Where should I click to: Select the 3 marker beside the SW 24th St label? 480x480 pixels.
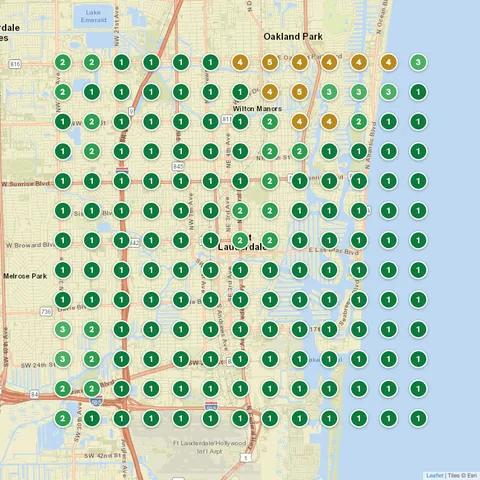tap(62, 359)
